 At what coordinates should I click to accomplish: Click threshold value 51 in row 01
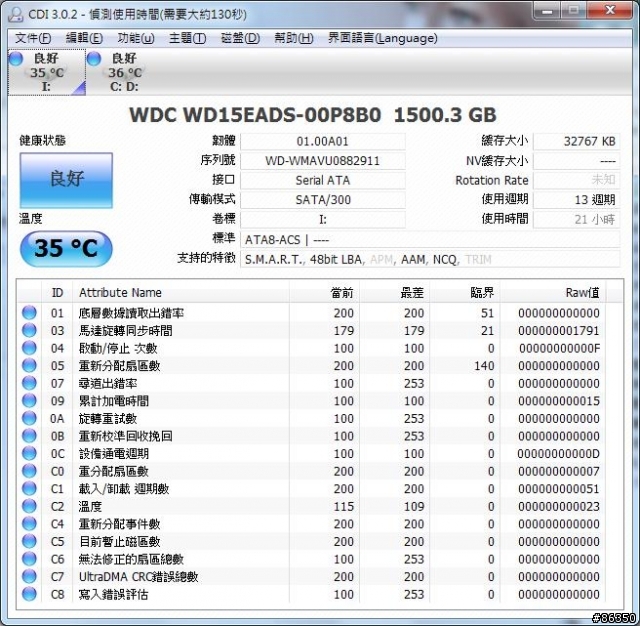tap(487, 313)
